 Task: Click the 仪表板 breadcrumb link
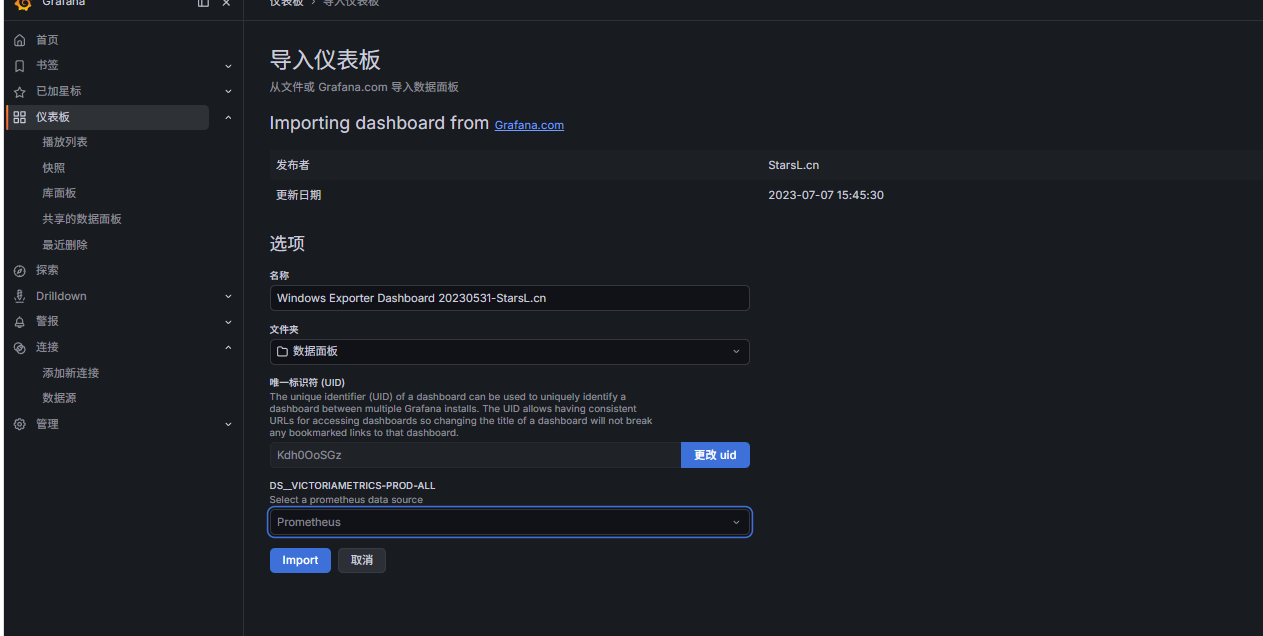(286, 3)
